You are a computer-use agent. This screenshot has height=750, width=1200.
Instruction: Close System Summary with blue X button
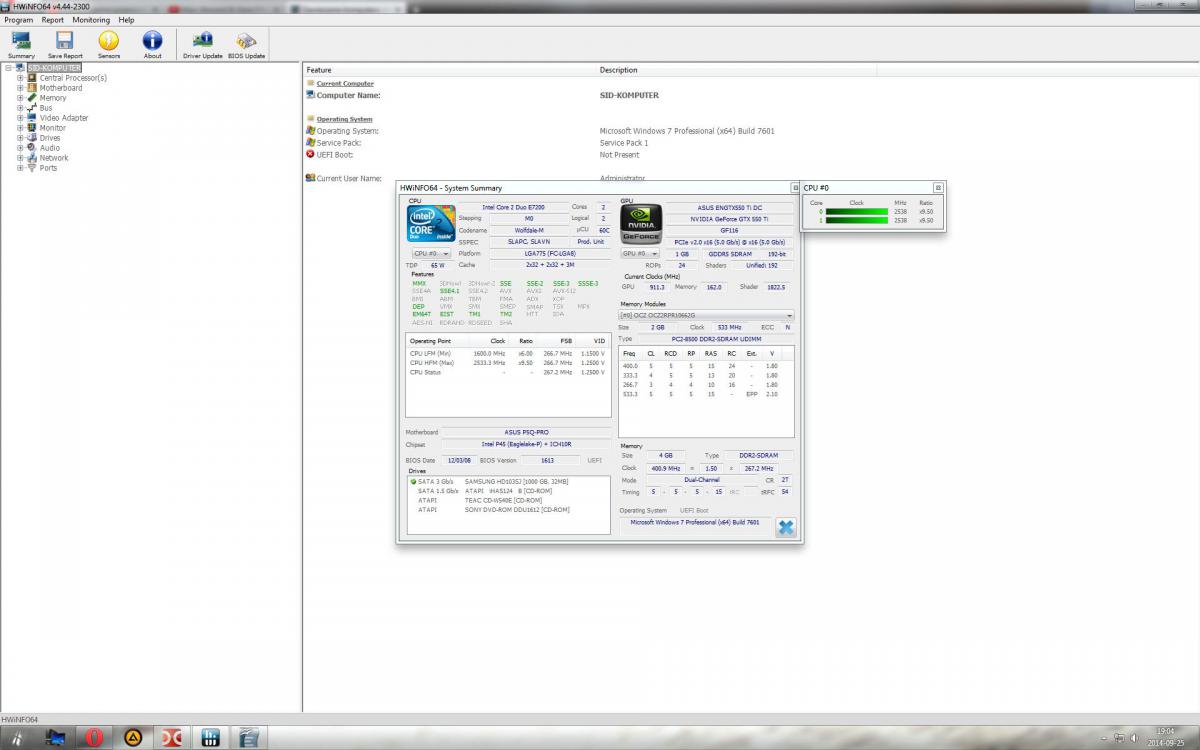coord(786,527)
